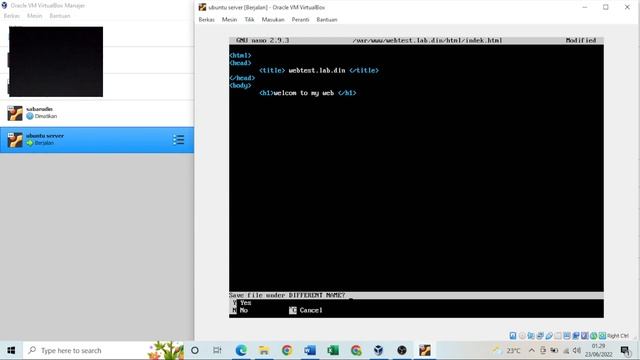The image size is (640, 360).
Task: Open Masukan menu in VM window
Action: (x=273, y=20)
